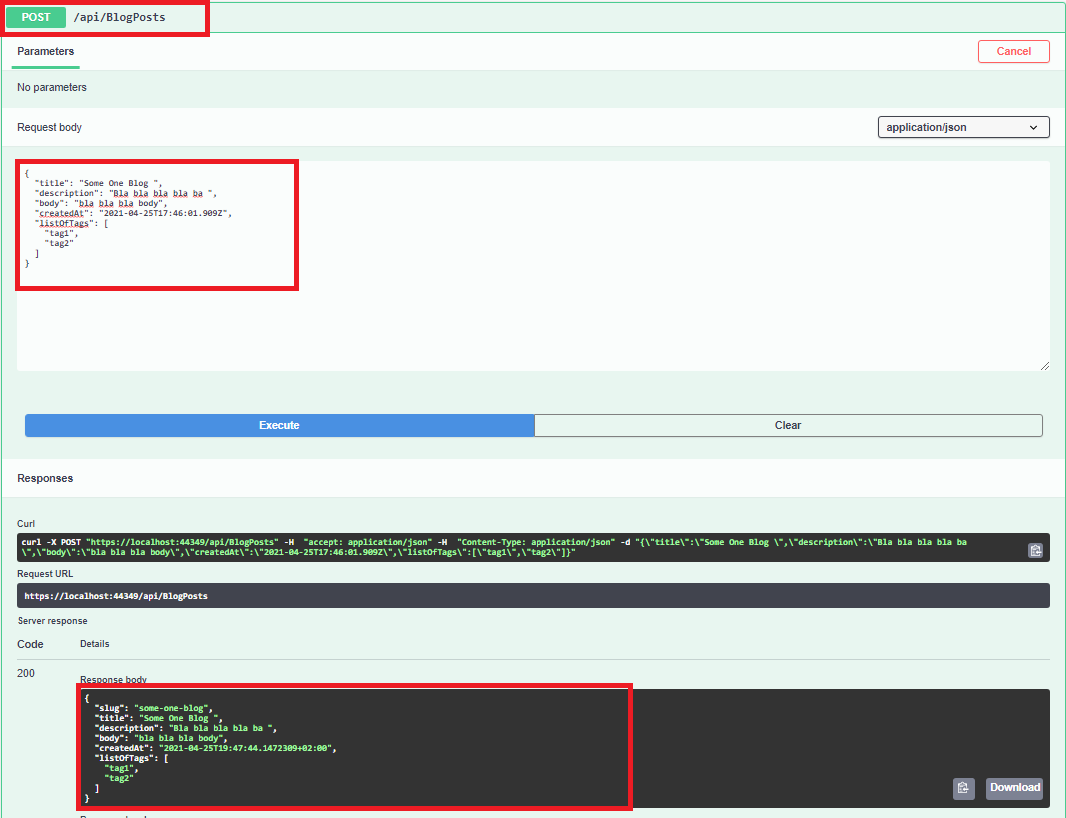This screenshot has height=818, width=1066.
Task: Click the Responses section heading
Action: tap(45, 478)
